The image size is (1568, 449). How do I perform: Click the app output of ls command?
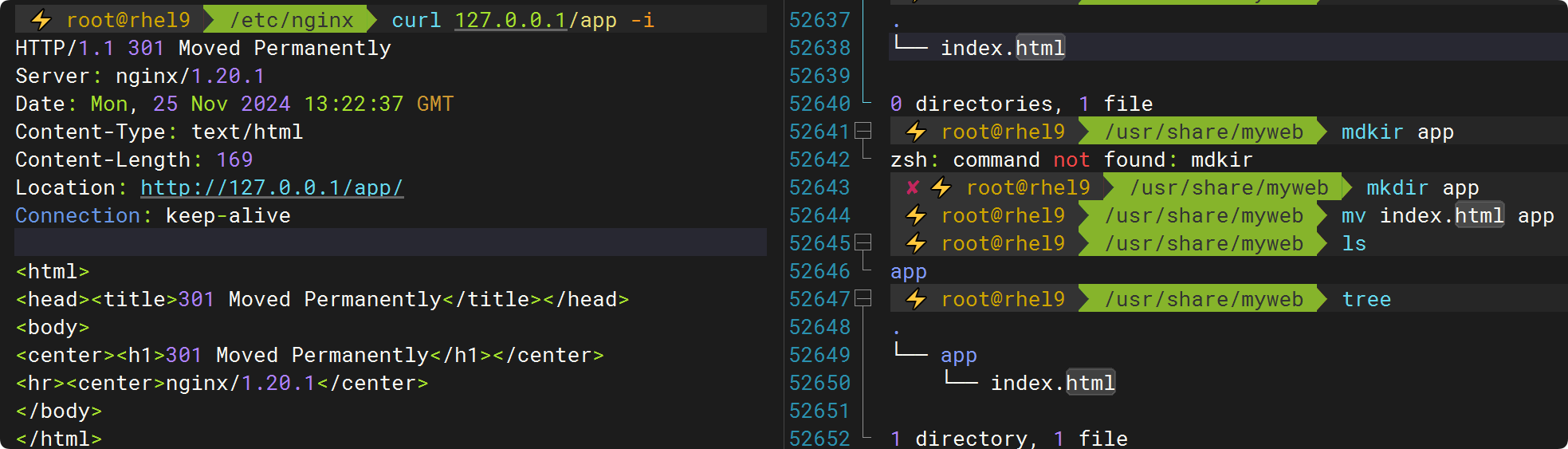tap(909, 272)
